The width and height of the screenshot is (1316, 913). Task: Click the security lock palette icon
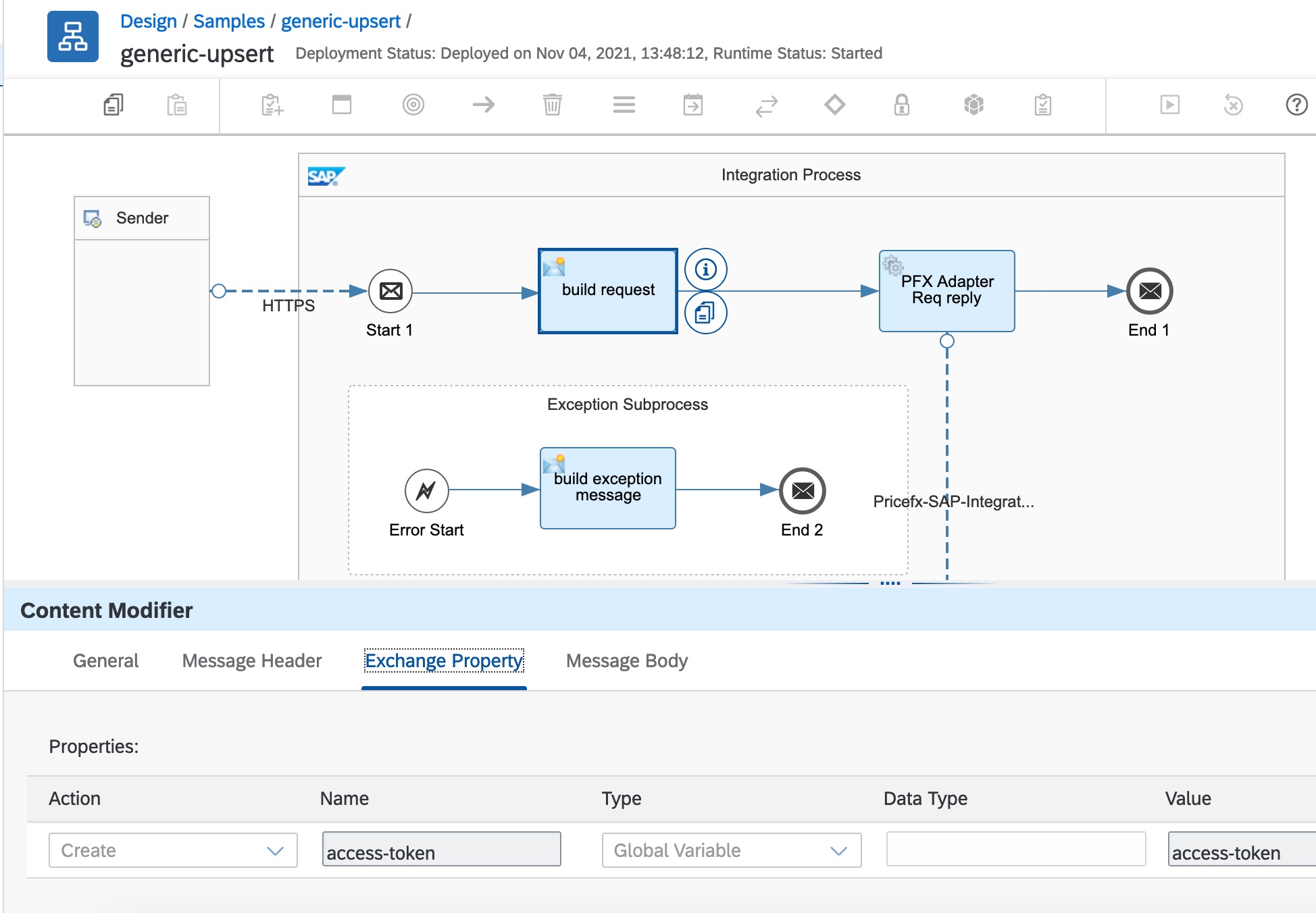click(x=901, y=105)
